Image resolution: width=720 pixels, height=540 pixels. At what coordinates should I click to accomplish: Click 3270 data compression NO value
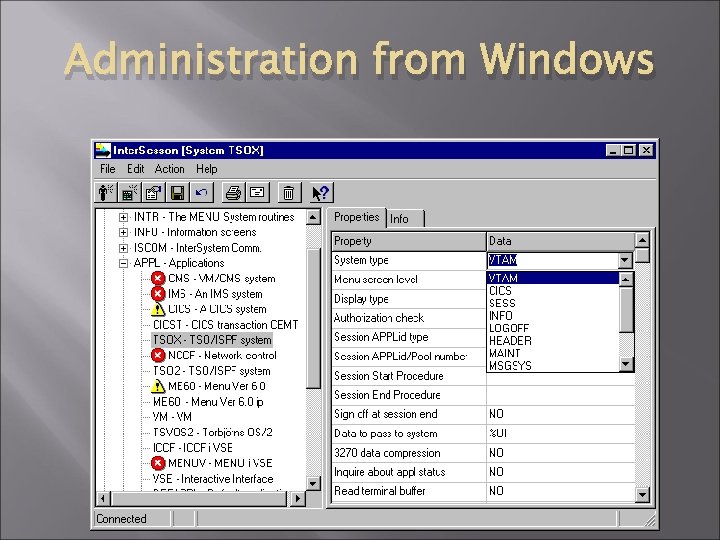coord(560,453)
